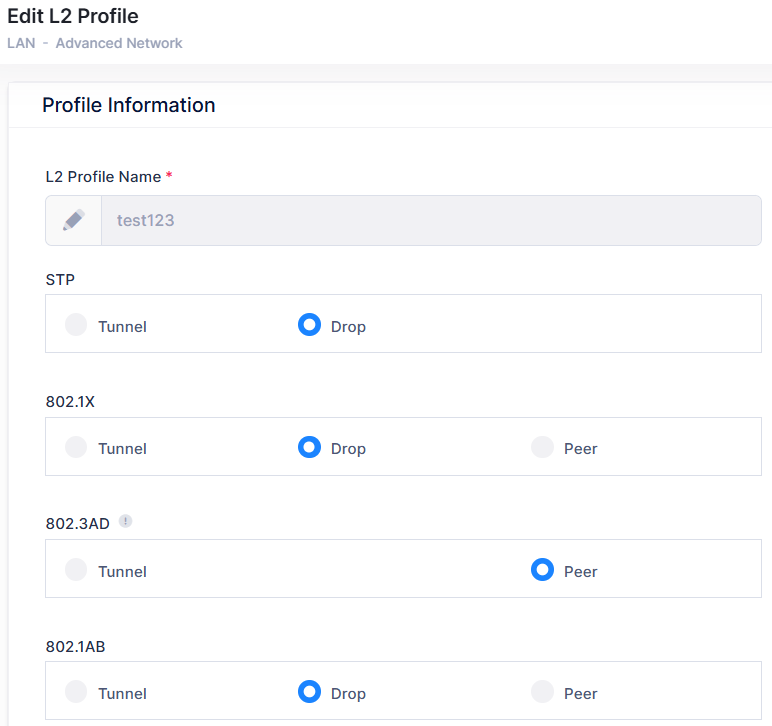Screen dimensions: 772x726
Task: Choose Tunnel option under 802.1X
Action: click(76, 447)
